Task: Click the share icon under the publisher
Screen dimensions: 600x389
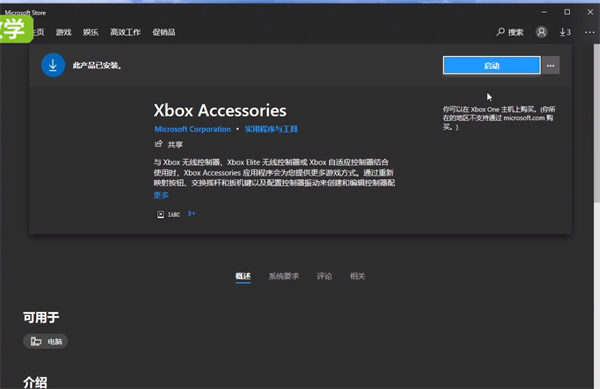Action: [158, 144]
